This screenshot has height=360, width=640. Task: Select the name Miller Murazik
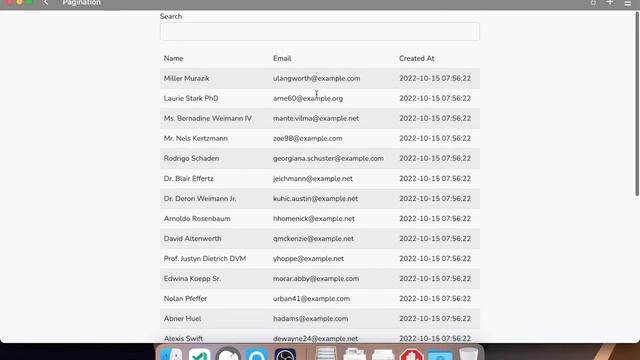tap(187, 78)
